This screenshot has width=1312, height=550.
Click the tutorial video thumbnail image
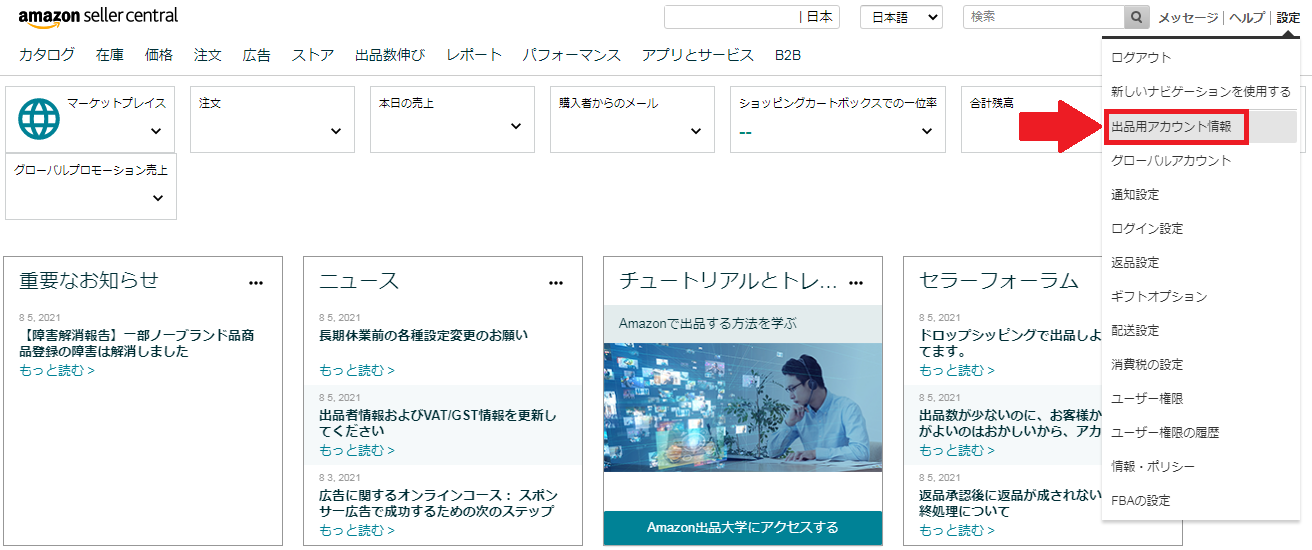743,407
